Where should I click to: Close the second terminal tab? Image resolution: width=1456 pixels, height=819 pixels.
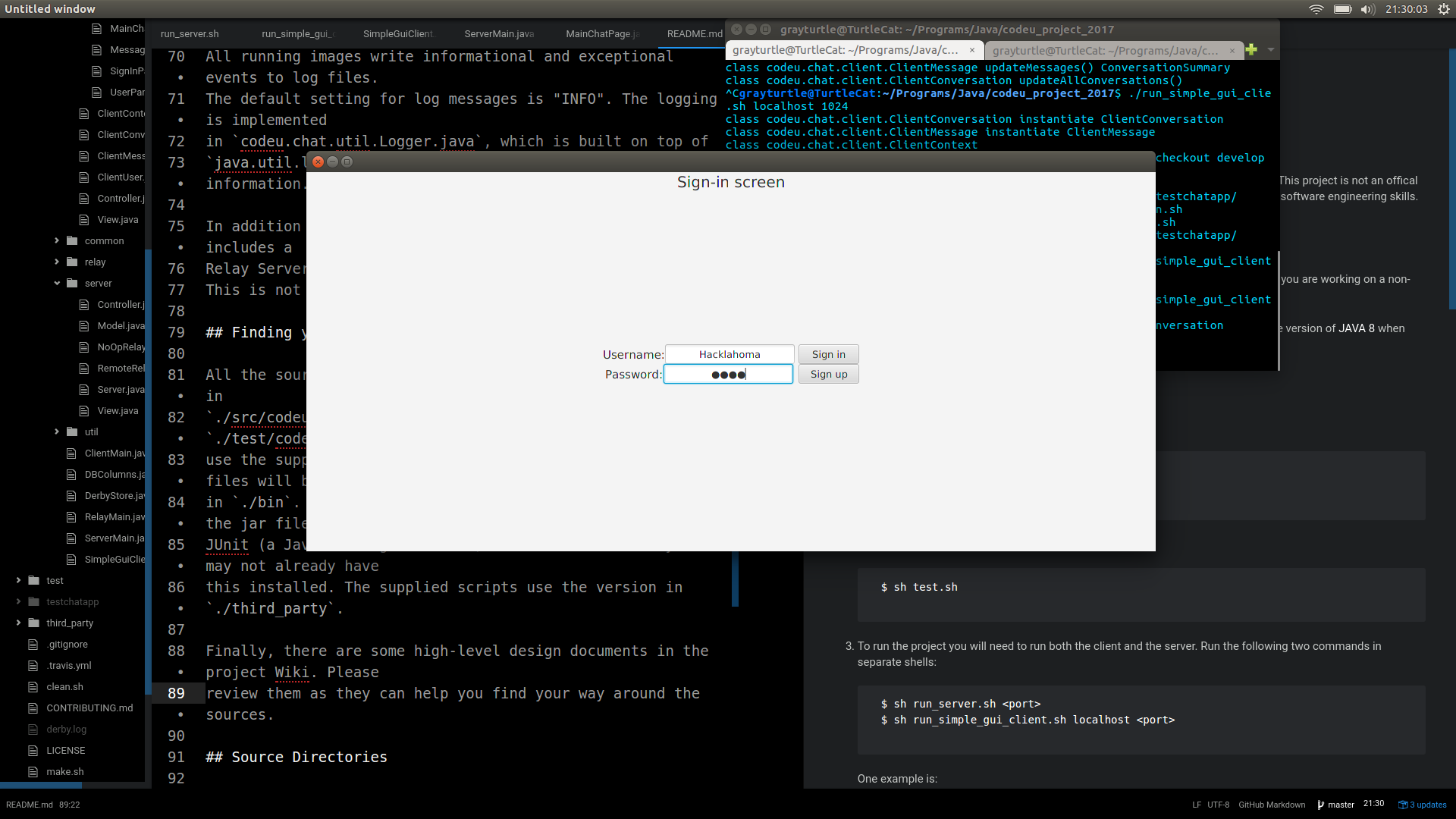1232,51
